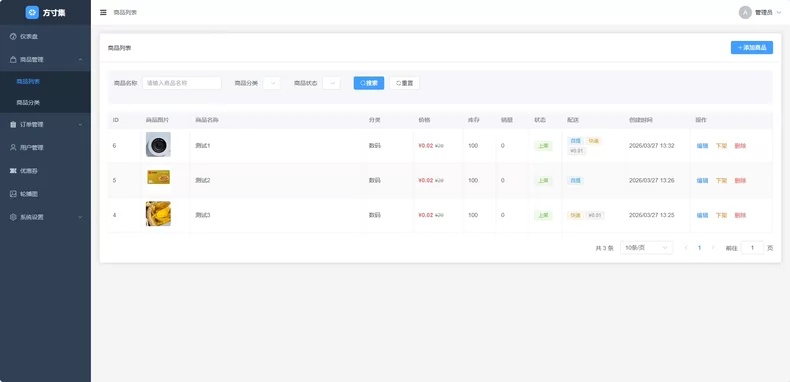
Task: Click 删除 link for product 测试2
Action: (x=740, y=180)
